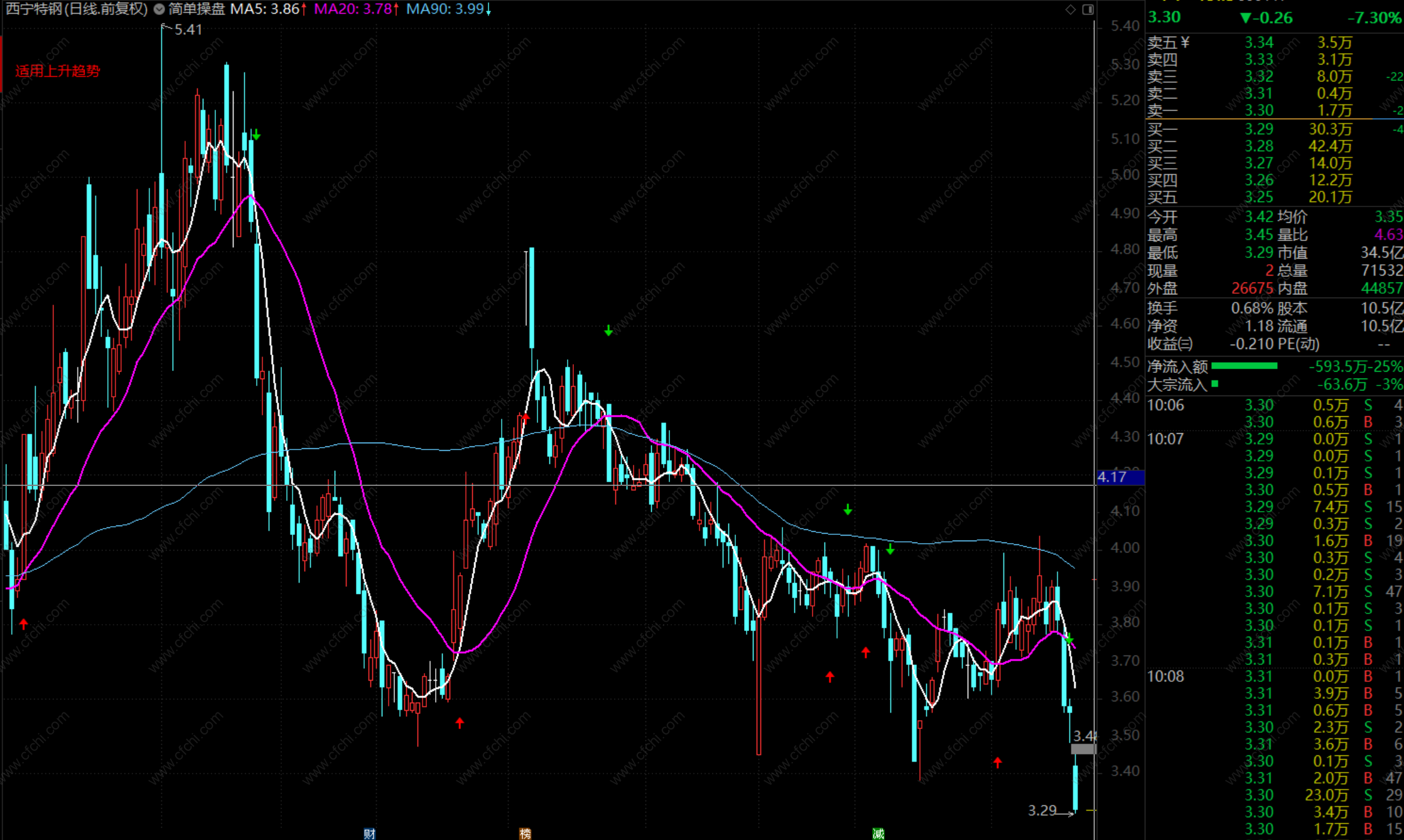This screenshot has height=840, width=1404.
Task: Click the 5.41 high price annotation
Action: [187, 30]
